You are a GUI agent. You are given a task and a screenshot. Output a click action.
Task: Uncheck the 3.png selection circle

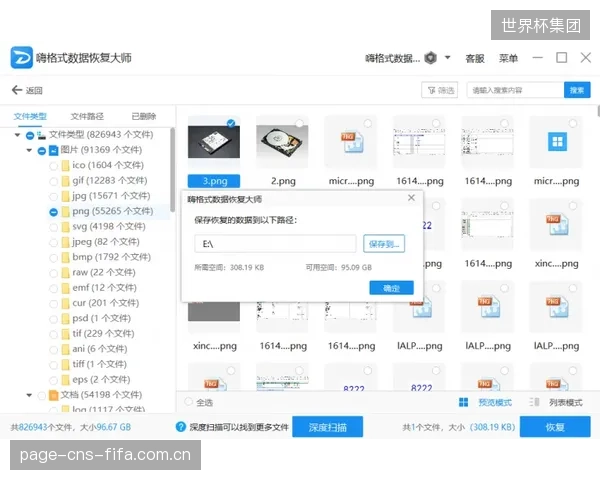(231, 123)
